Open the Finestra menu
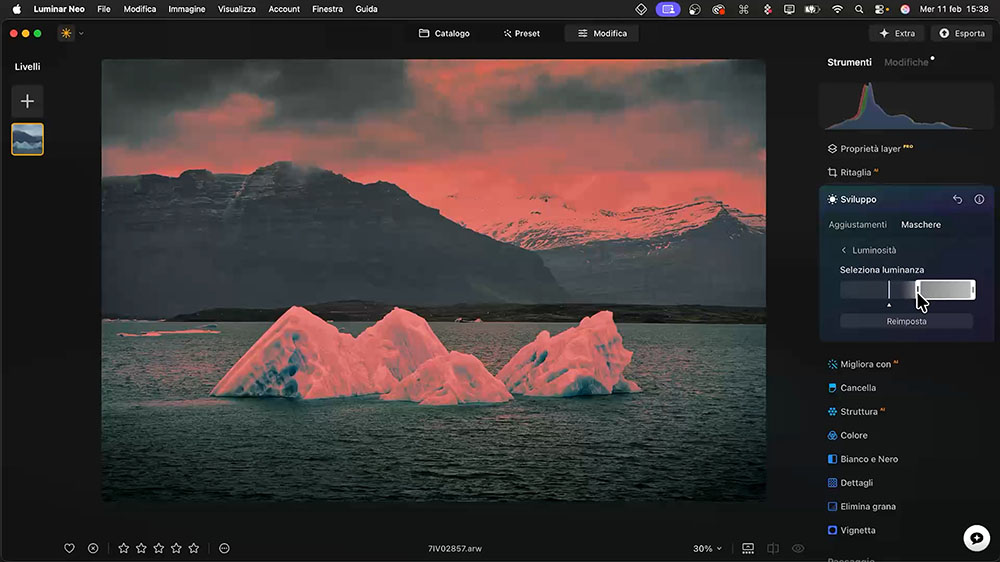The image size is (1000, 562). click(x=327, y=9)
